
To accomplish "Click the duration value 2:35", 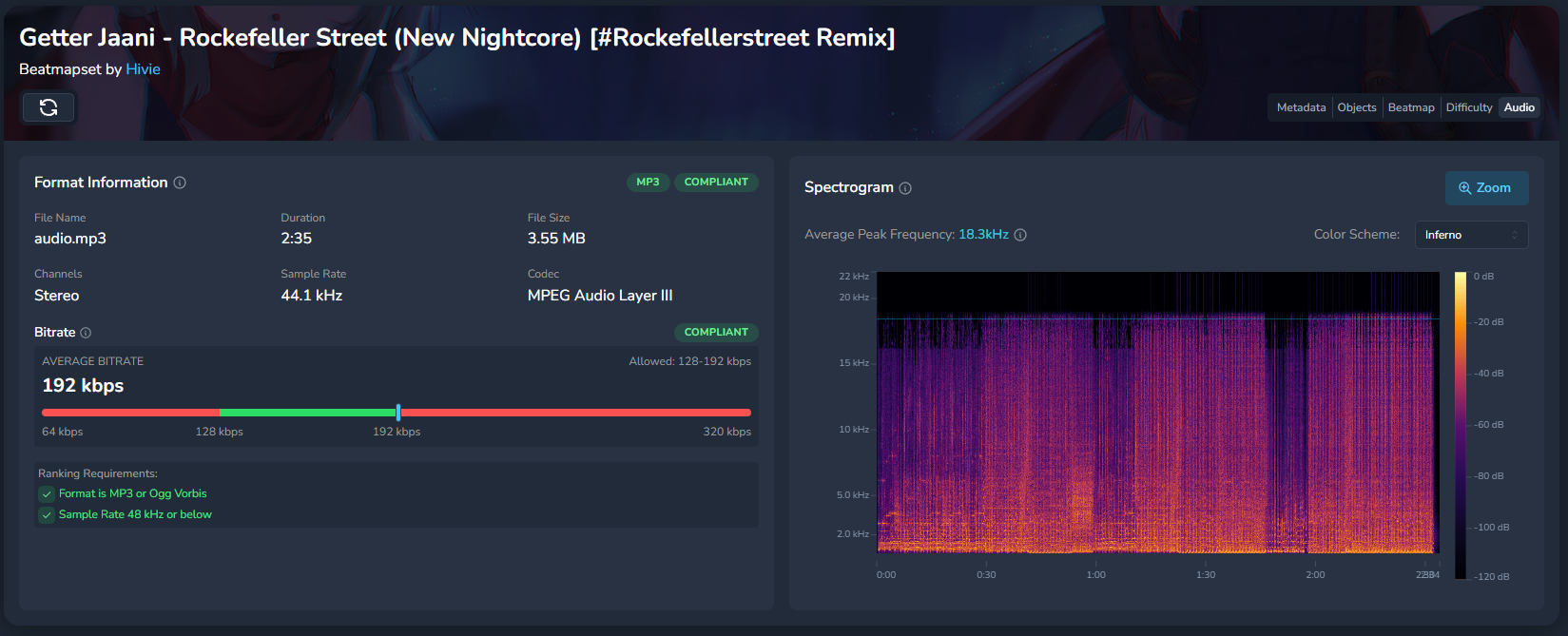I will (x=297, y=239).
